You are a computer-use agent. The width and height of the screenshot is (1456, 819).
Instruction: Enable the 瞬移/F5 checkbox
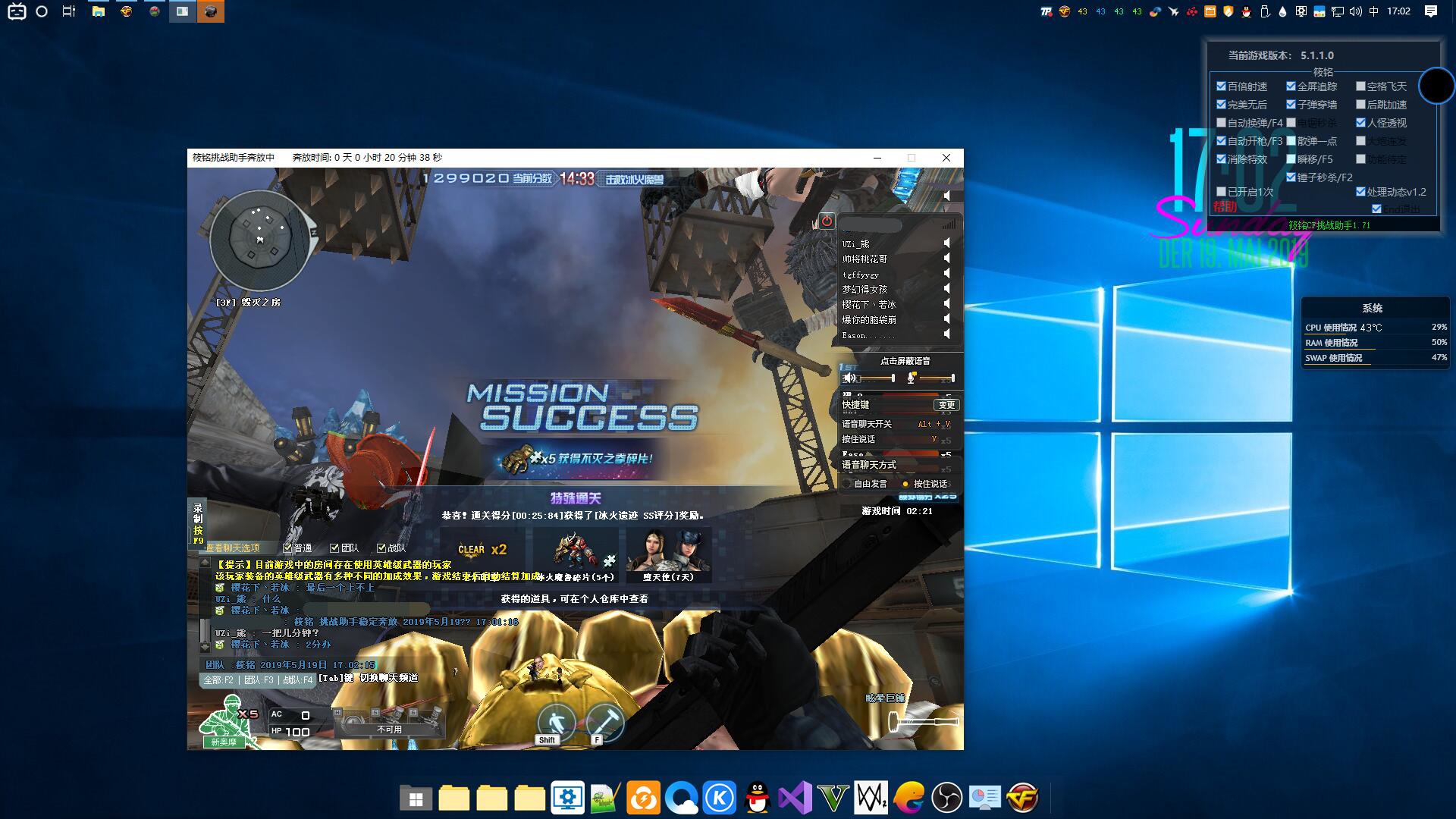pos(1291,159)
